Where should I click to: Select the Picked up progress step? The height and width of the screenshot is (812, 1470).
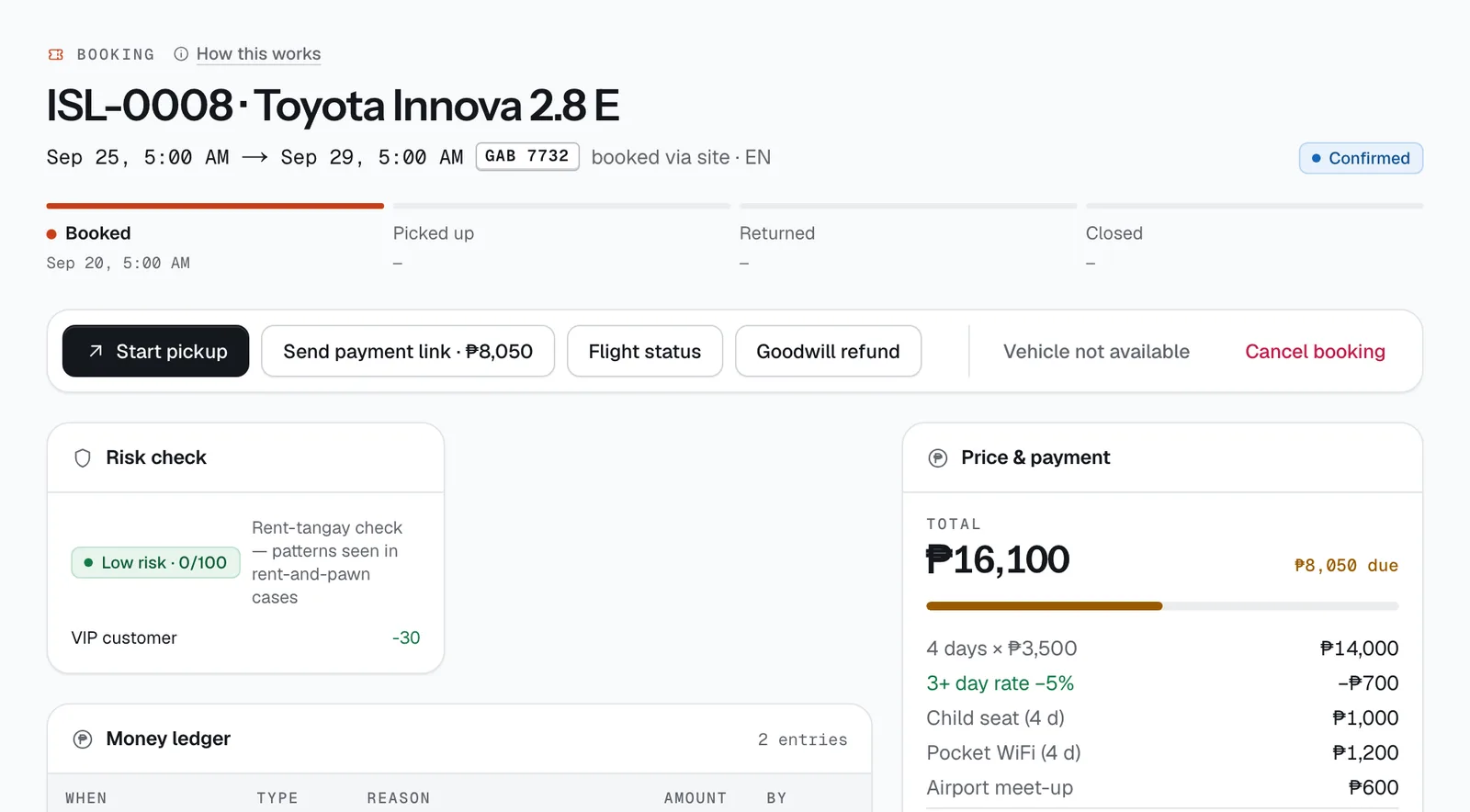click(x=561, y=237)
